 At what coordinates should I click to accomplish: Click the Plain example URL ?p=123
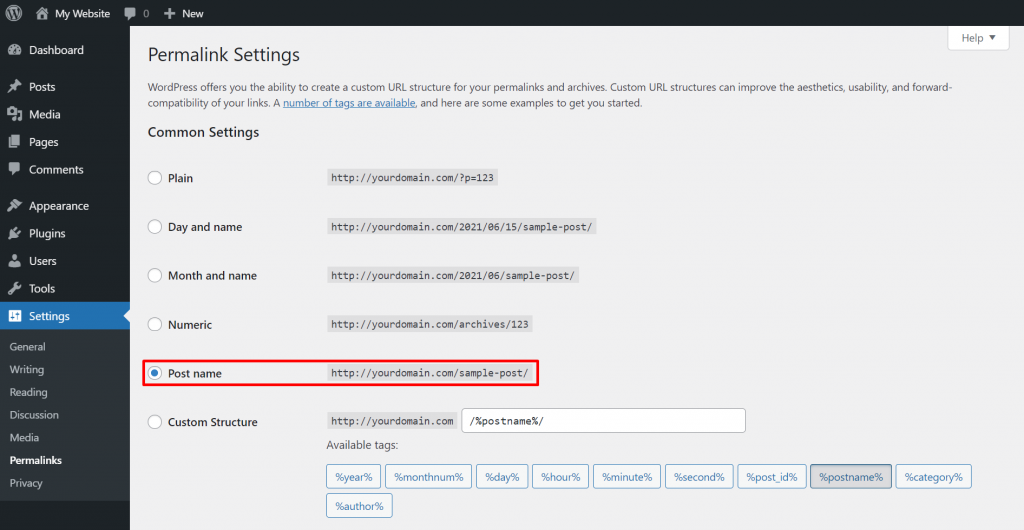pyautogui.click(x=412, y=178)
